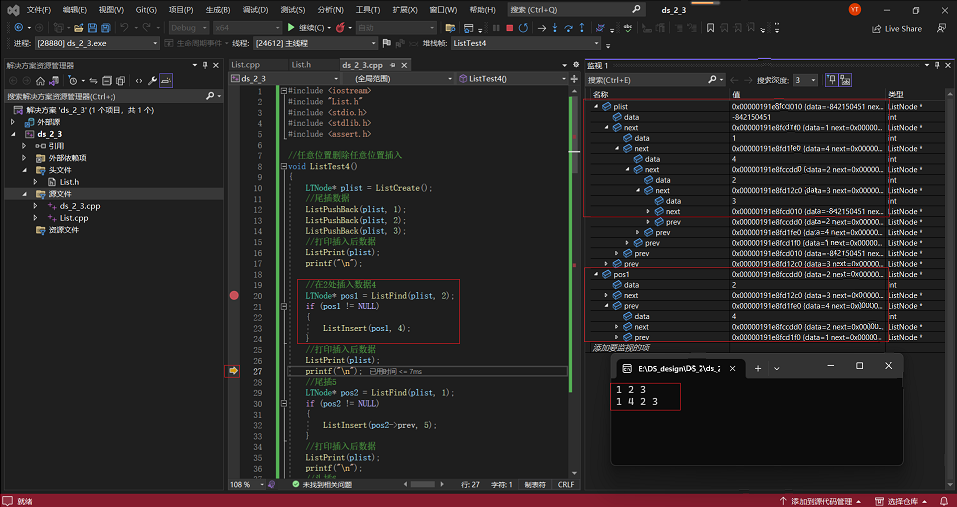Toggle the preview selected items button
The width and height of the screenshot is (957, 507).
(165, 80)
